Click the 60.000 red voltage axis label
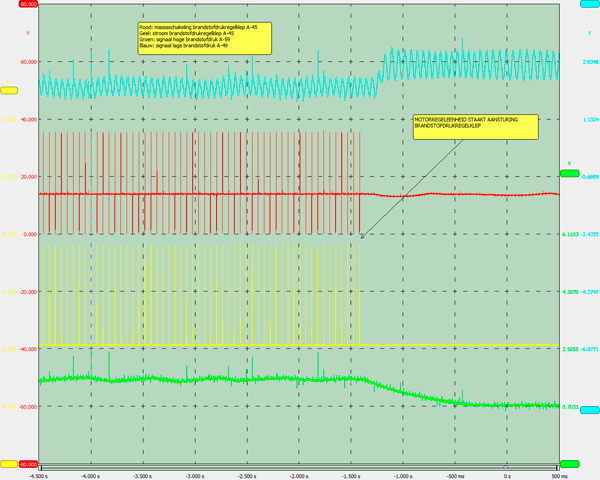The image size is (600, 480). point(27,61)
